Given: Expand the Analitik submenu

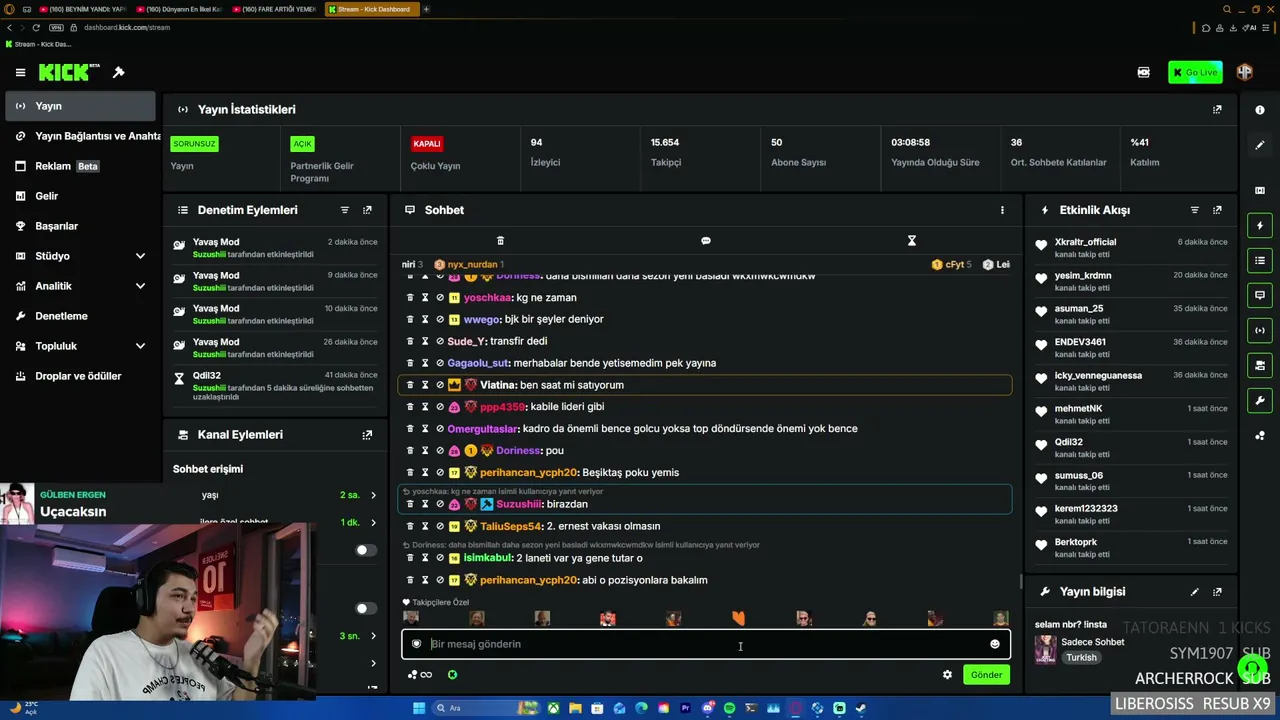Looking at the screenshot, I should click(140, 286).
